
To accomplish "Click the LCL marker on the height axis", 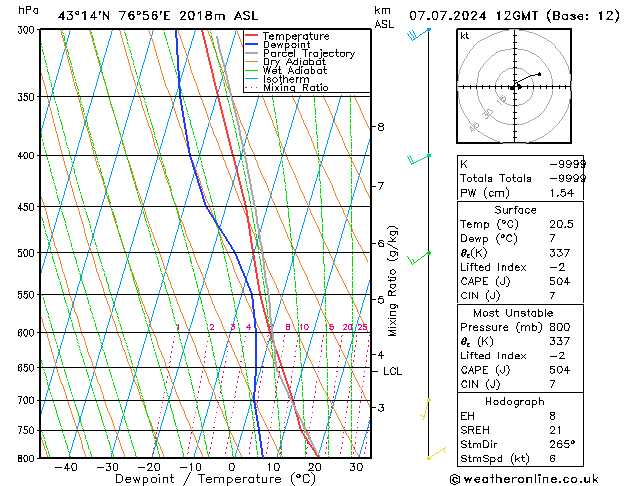I will click(x=393, y=371).
